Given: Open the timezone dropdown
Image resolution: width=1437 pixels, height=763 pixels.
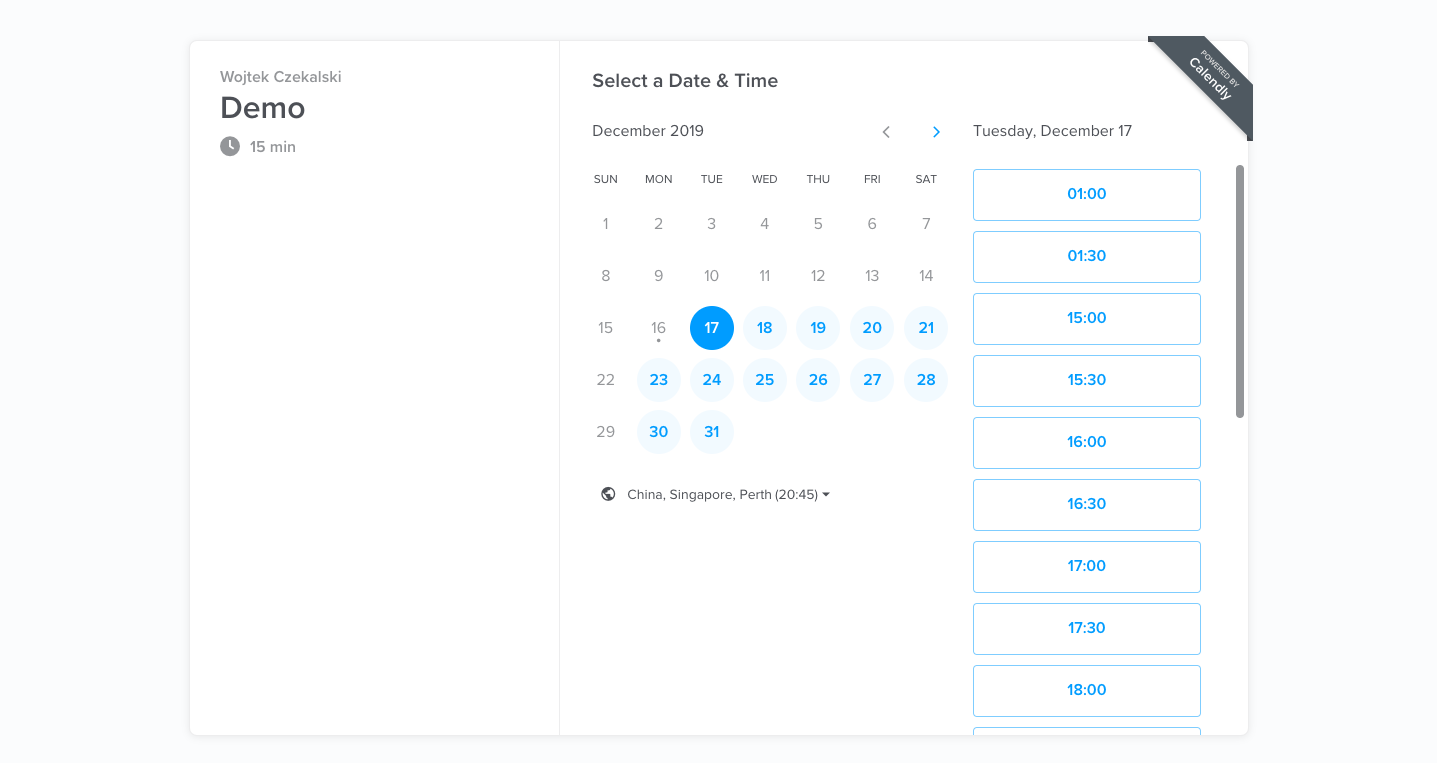Looking at the screenshot, I should tap(729, 494).
